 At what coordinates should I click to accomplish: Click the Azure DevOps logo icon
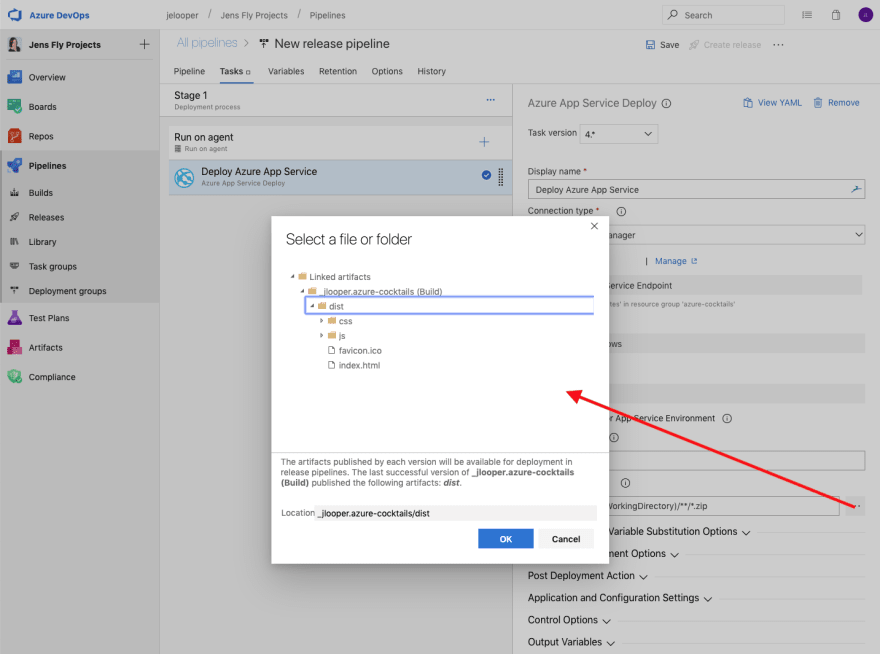pos(14,15)
